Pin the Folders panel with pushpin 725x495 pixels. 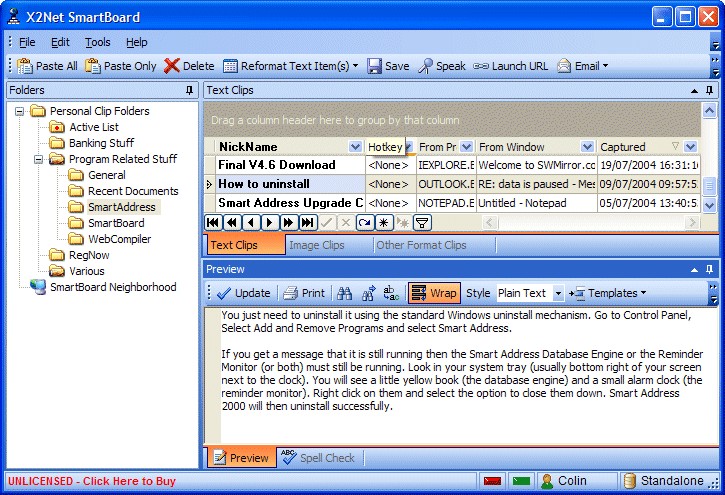(x=189, y=90)
